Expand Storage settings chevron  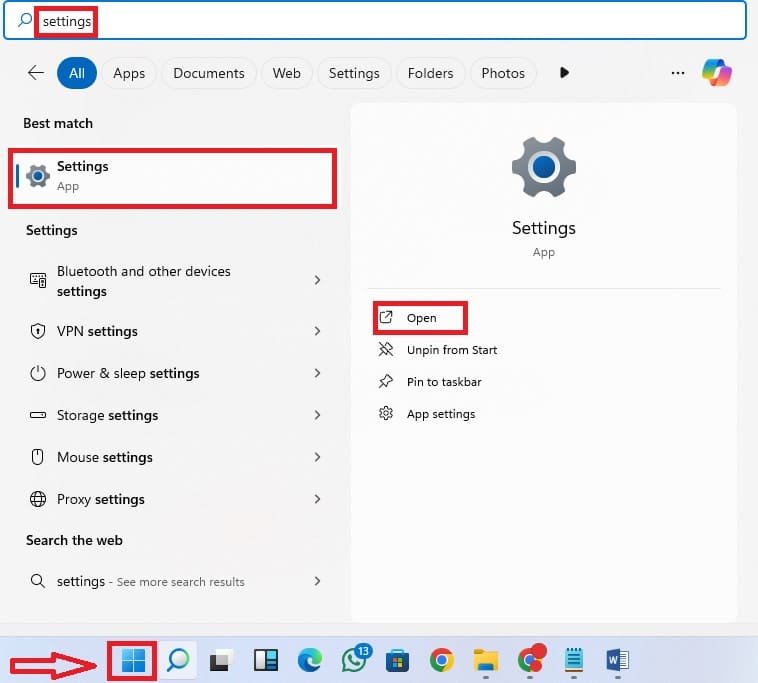(x=317, y=415)
